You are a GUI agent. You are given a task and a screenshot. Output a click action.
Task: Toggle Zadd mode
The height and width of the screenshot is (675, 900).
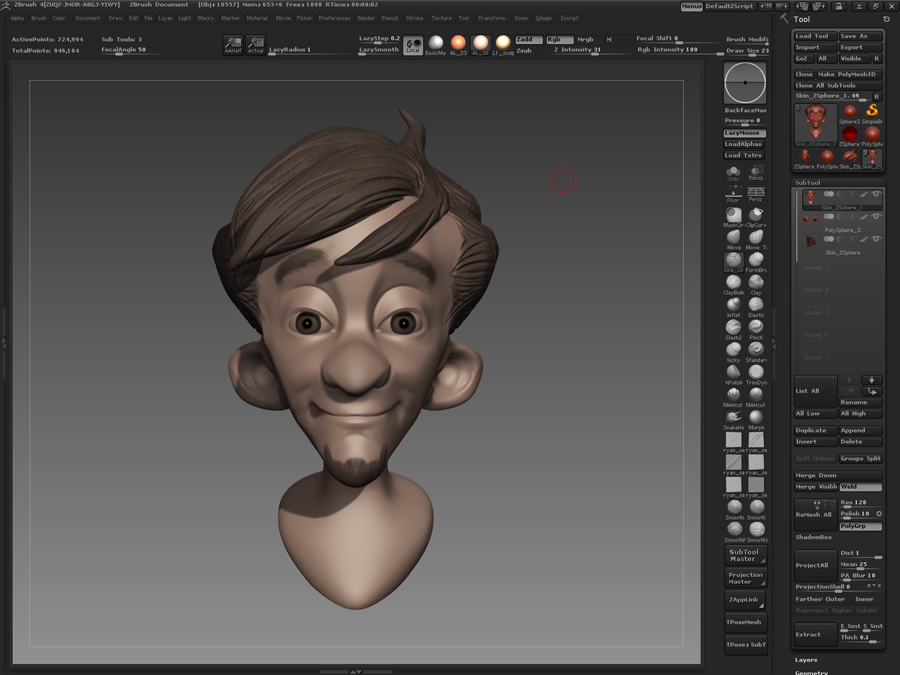tap(528, 39)
